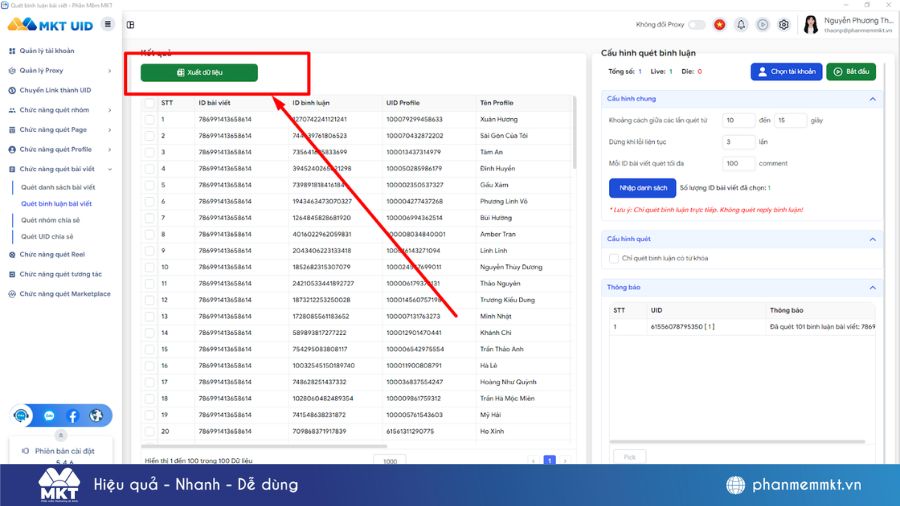900x506 pixels.
Task: Click the Chức năng quét Reel icon
Action: pos(12,254)
